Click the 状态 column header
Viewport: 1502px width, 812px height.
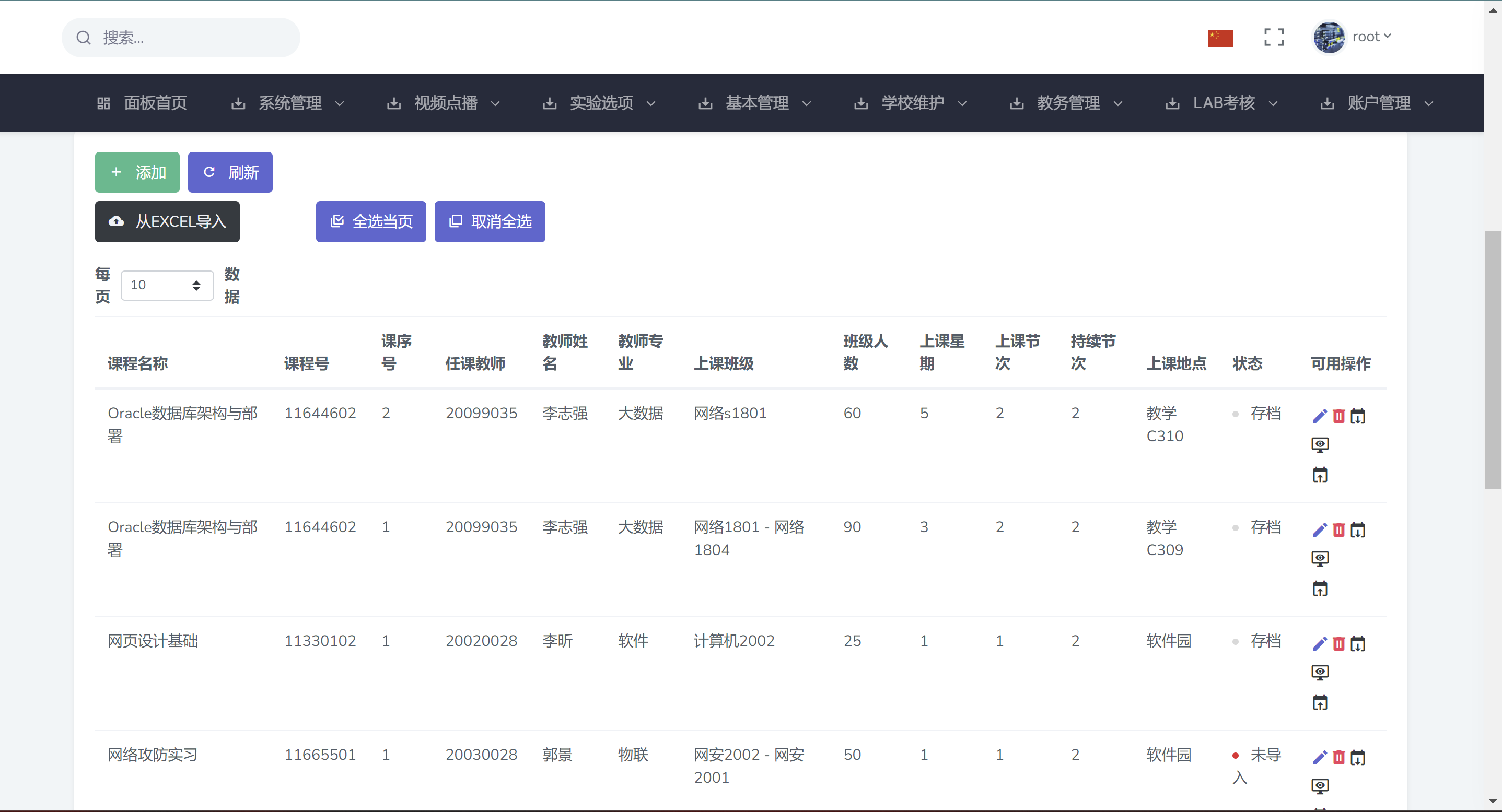click(1247, 364)
